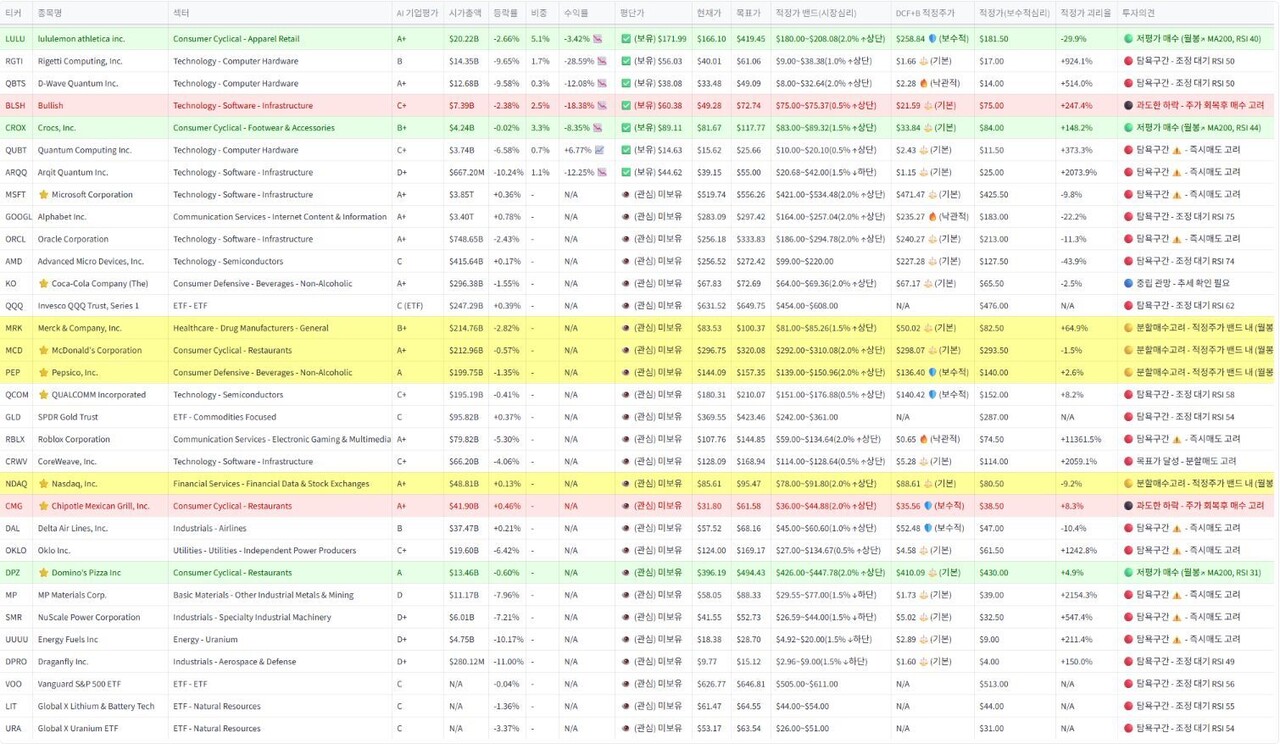Click the blue circle icon in KO opinion

1128,284
